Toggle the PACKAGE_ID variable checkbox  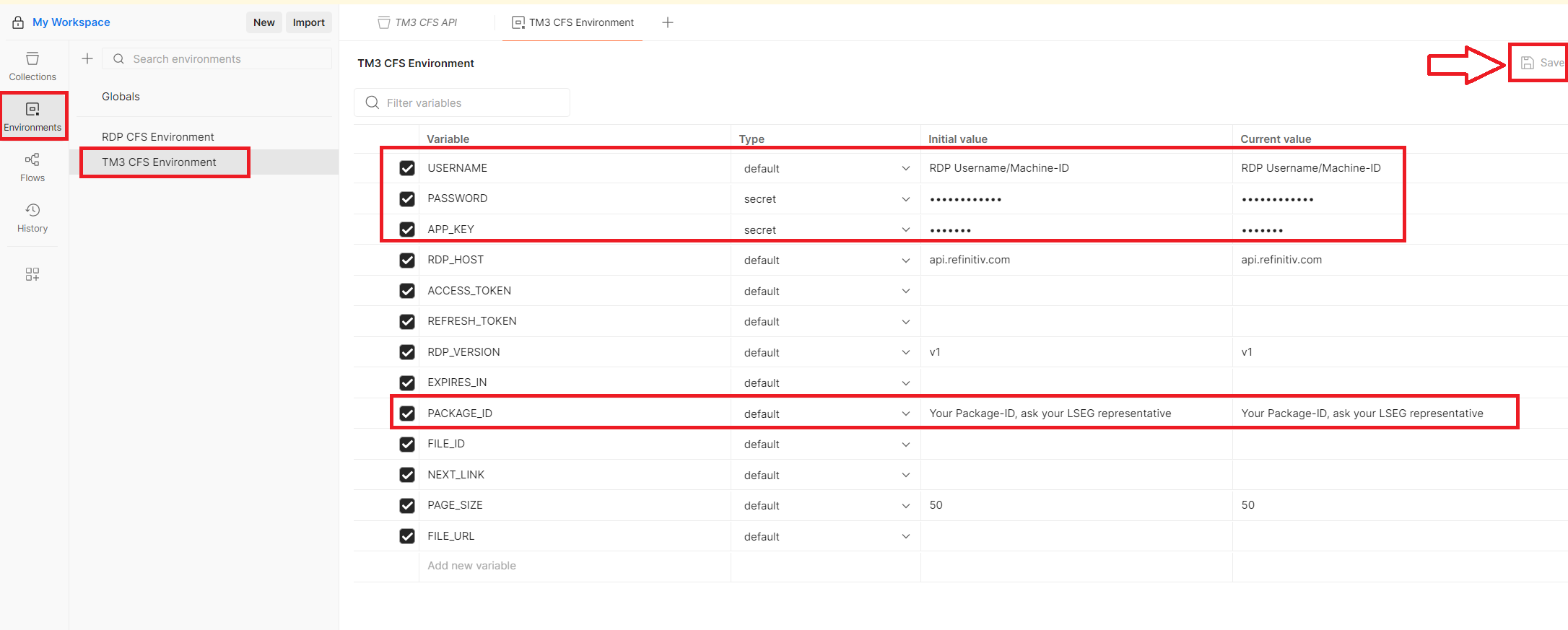pyautogui.click(x=407, y=414)
